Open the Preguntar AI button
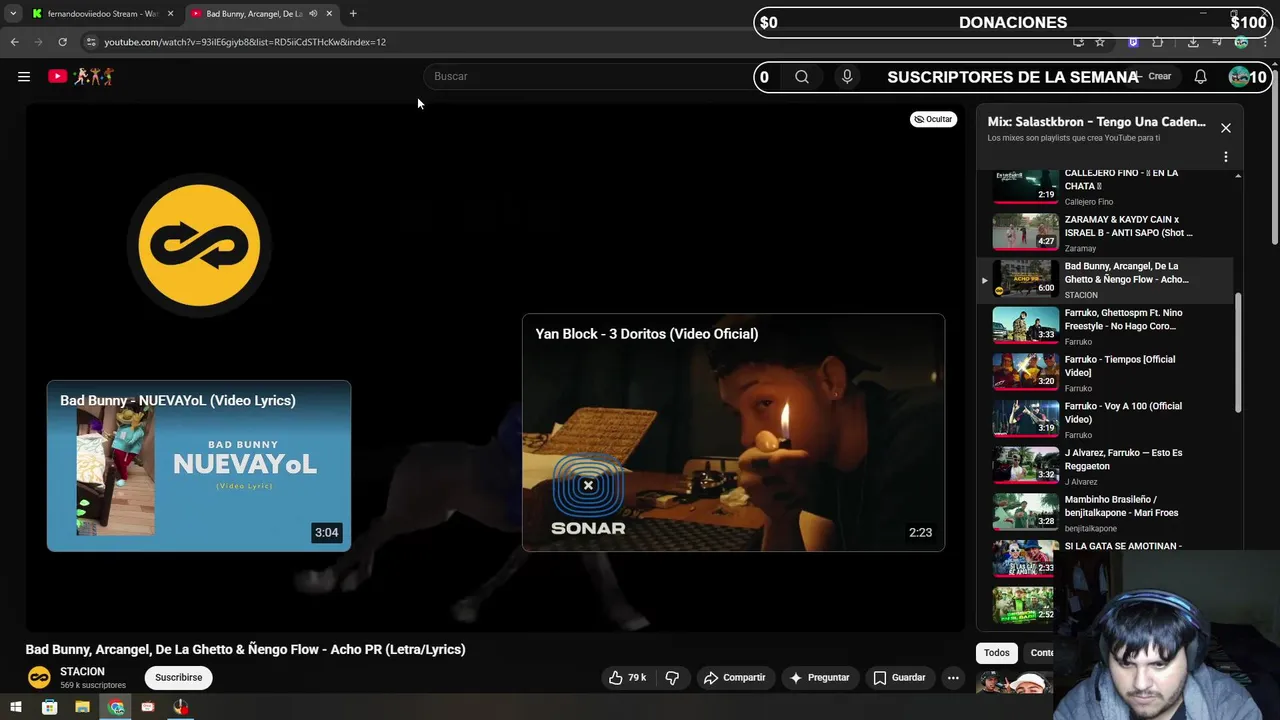 pyautogui.click(x=819, y=678)
